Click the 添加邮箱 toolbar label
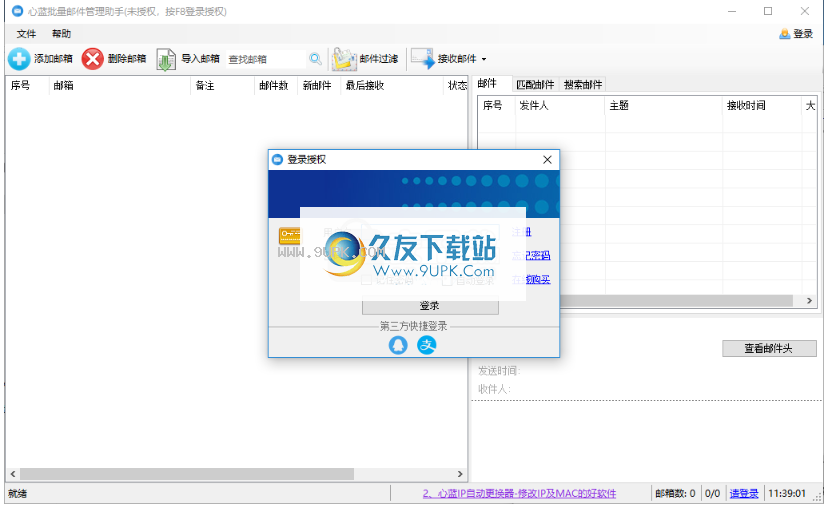Screen dimensions: 827x509 pyautogui.click(x=53, y=59)
